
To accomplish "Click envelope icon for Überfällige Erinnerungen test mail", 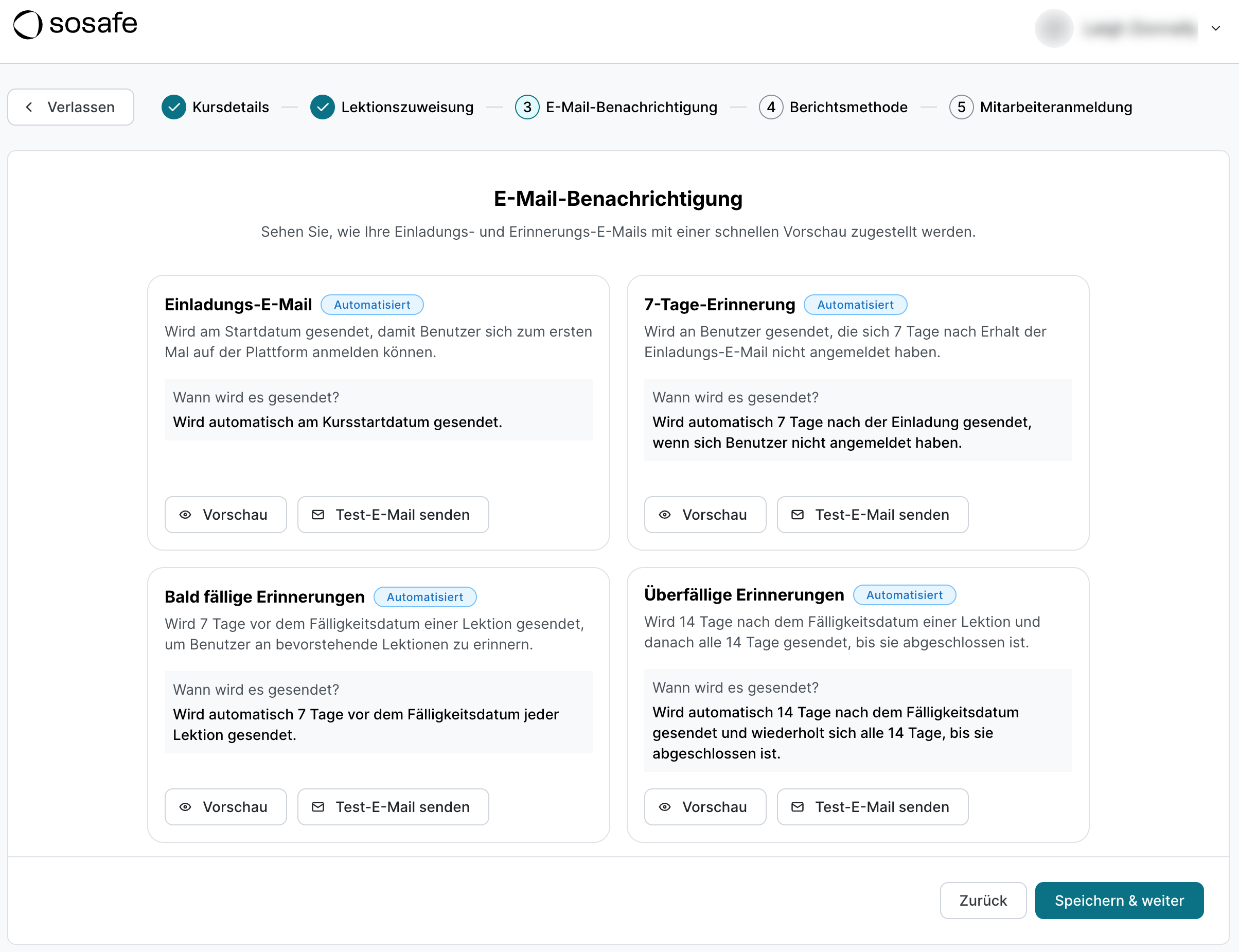I will [797, 807].
